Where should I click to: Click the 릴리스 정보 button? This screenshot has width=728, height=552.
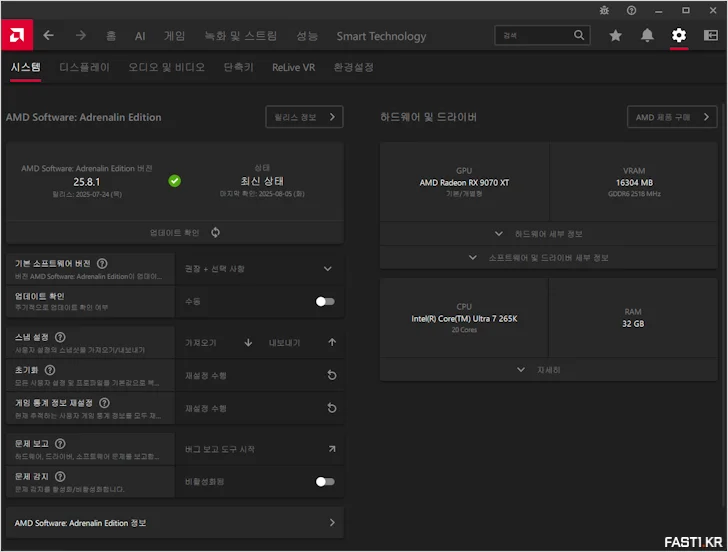click(x=305, y=117)
